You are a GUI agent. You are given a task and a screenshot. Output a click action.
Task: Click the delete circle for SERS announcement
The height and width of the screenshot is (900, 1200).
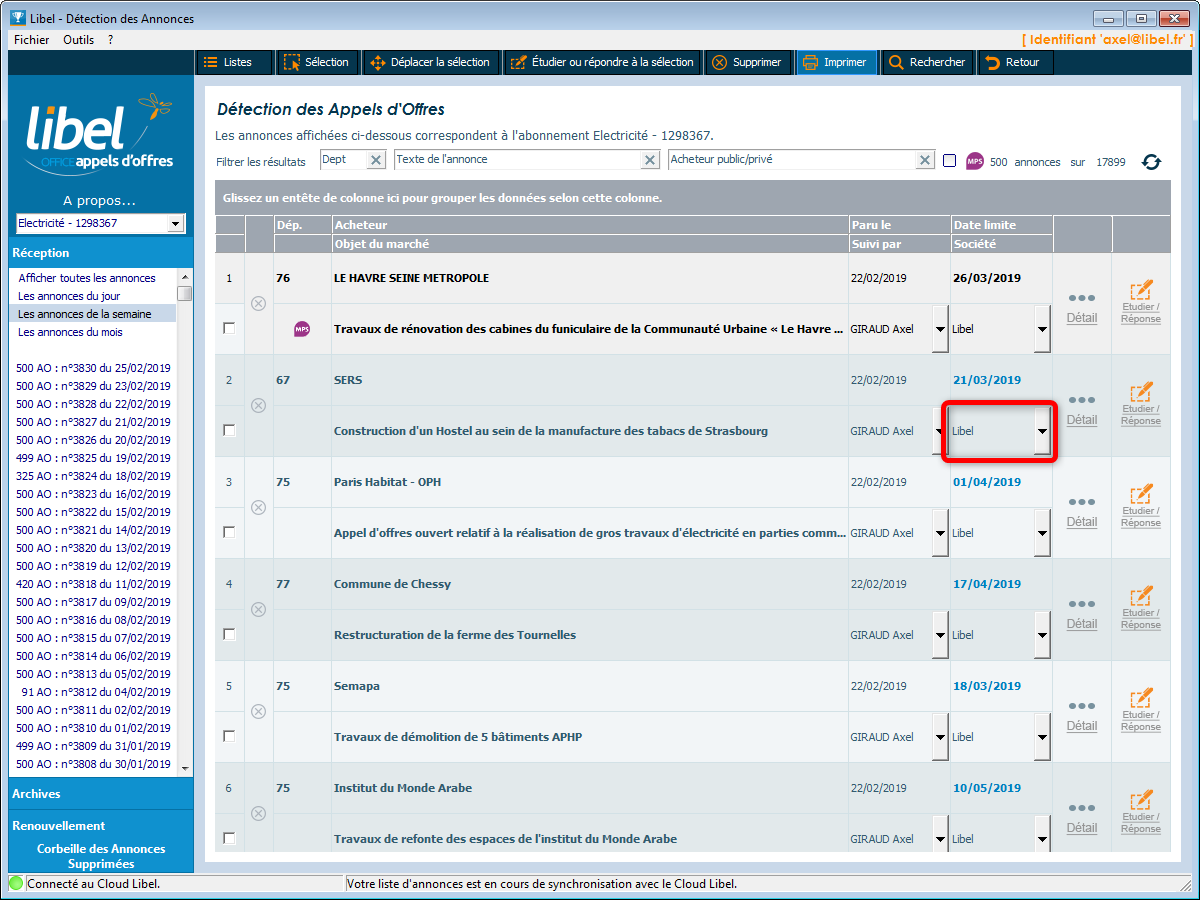(x=258, y=405)
